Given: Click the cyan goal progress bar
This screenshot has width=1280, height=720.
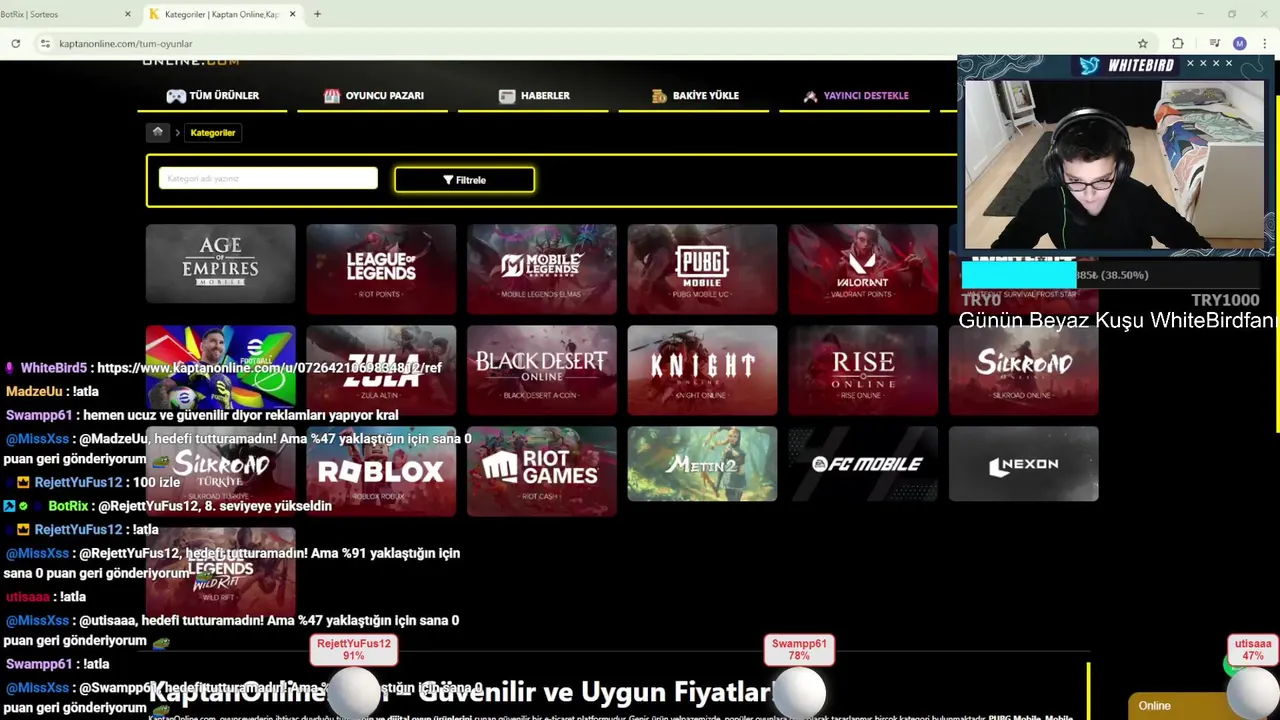Looking at the screenshot, I should pyautogui.click(x=1018, y=275).
